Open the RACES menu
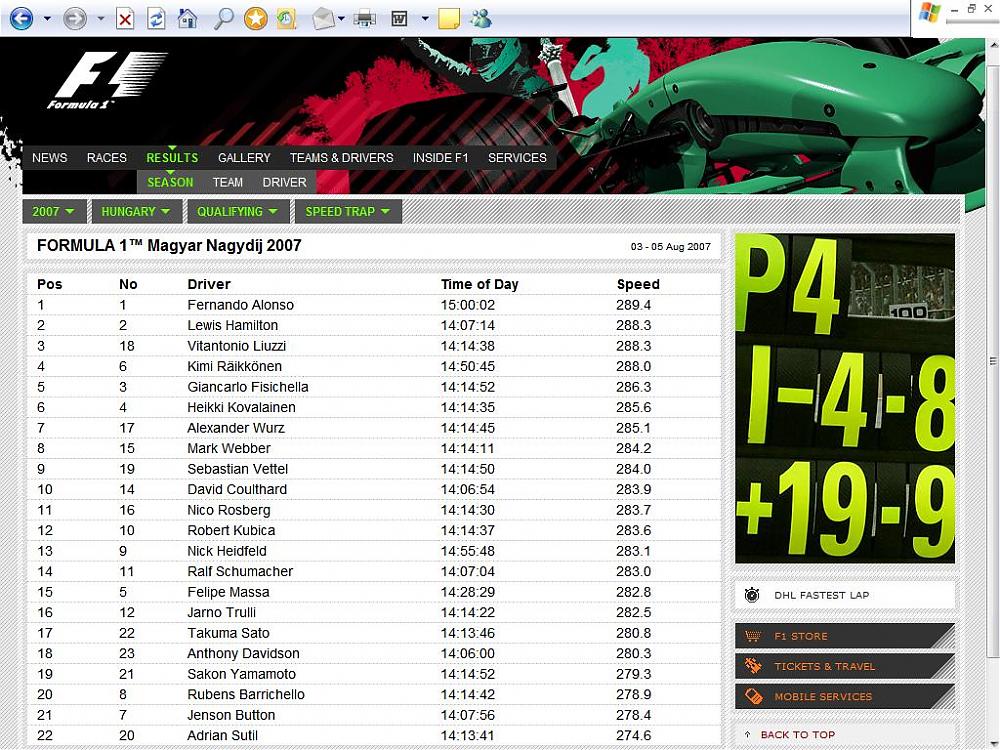This screenshot has height=750, width=1000. tap(107, 158)
